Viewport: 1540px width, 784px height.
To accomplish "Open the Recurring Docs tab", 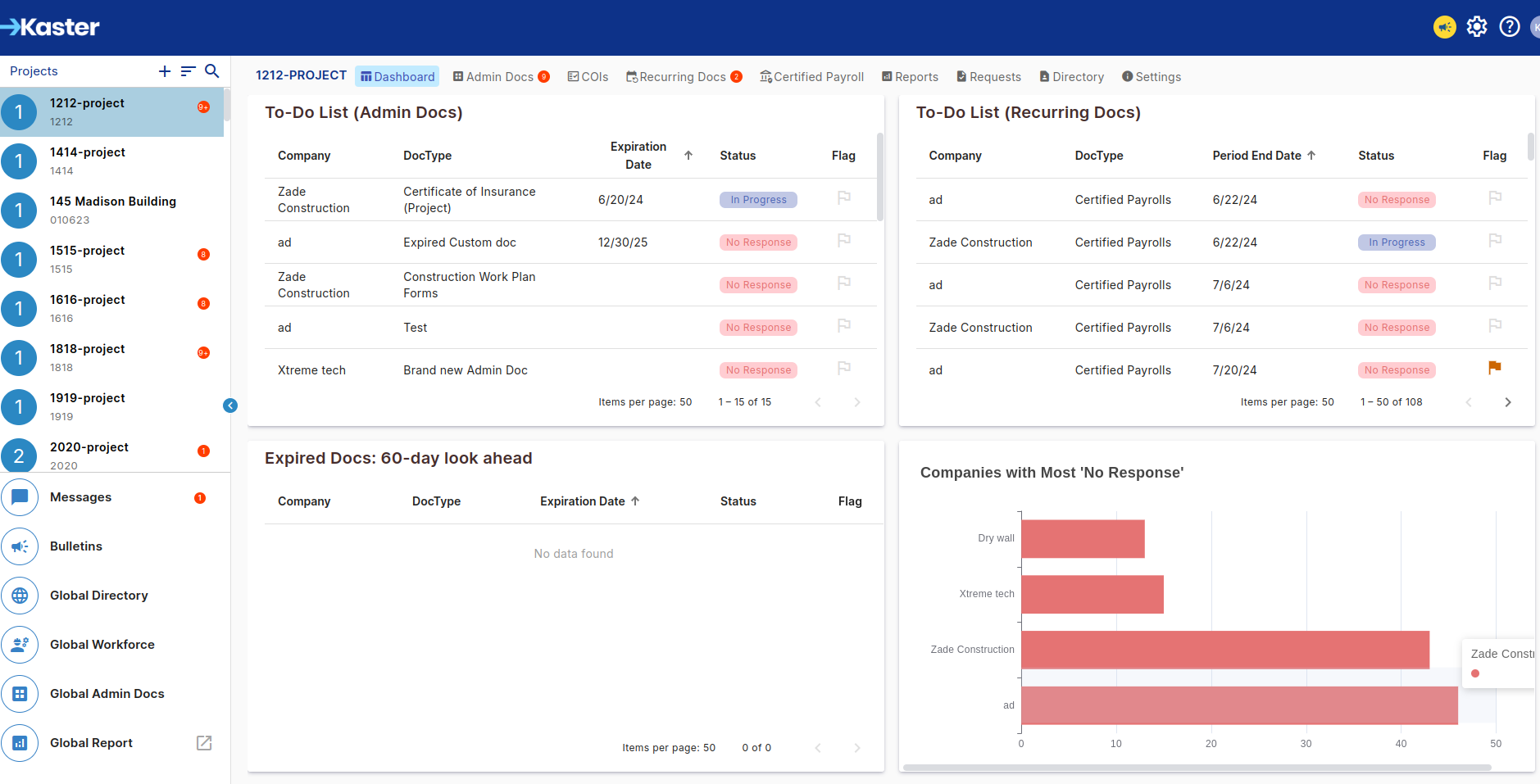I will click(x=682, y=77).
